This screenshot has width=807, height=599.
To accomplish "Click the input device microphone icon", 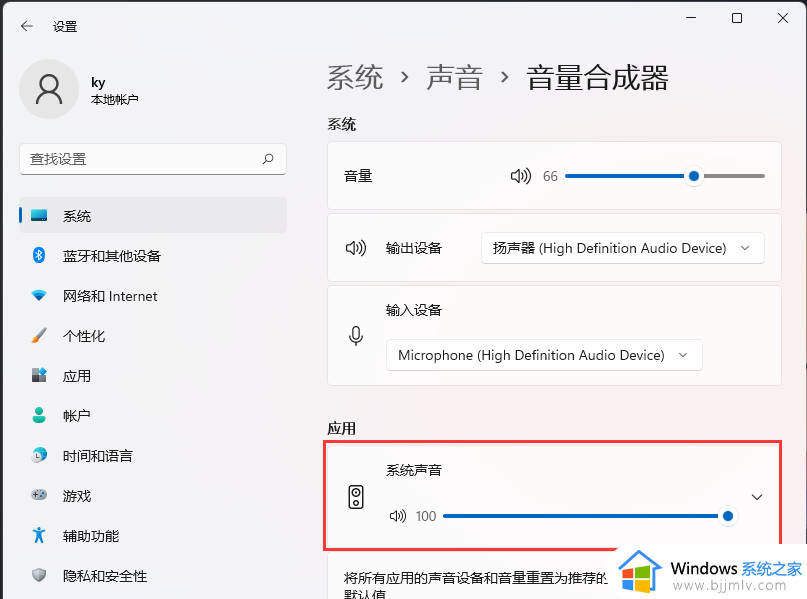I will 356,336.
